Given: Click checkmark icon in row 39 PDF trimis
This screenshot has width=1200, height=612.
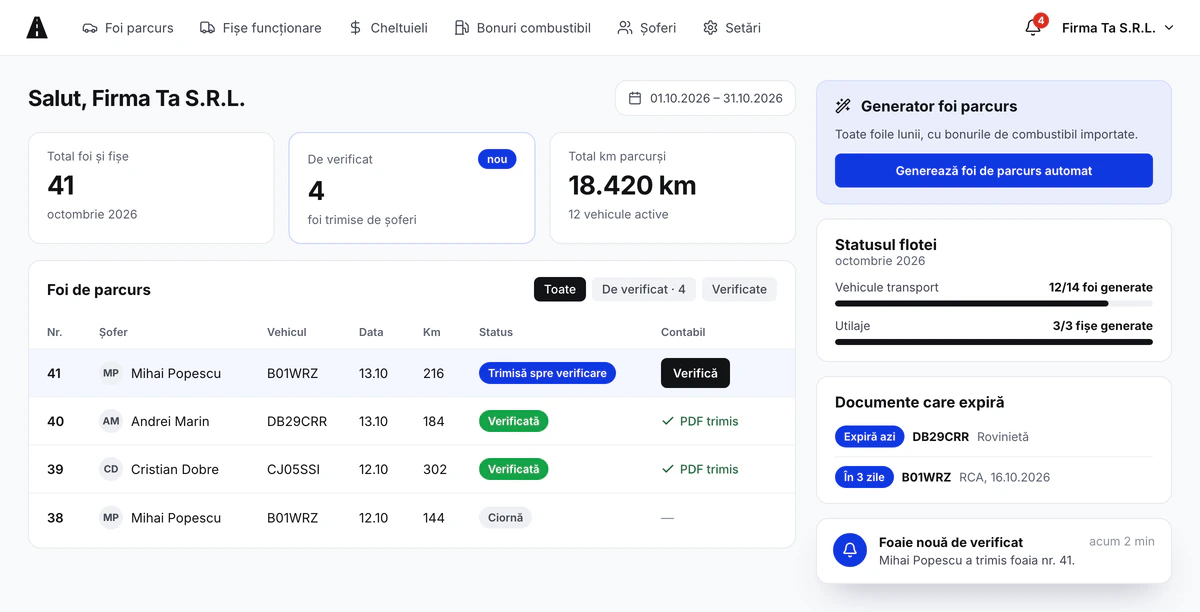Looking at the screenshot, I should (x=668, y=469).
